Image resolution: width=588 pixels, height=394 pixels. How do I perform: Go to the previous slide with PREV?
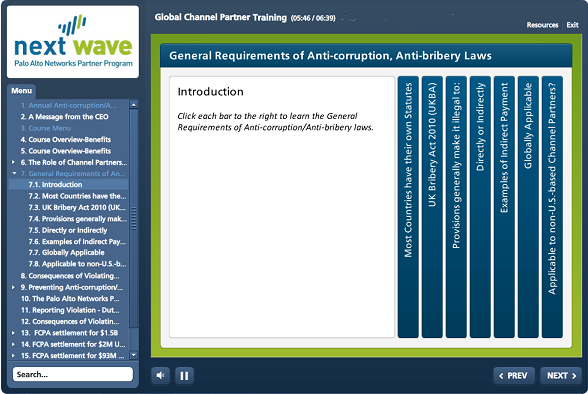coord(514,376)
